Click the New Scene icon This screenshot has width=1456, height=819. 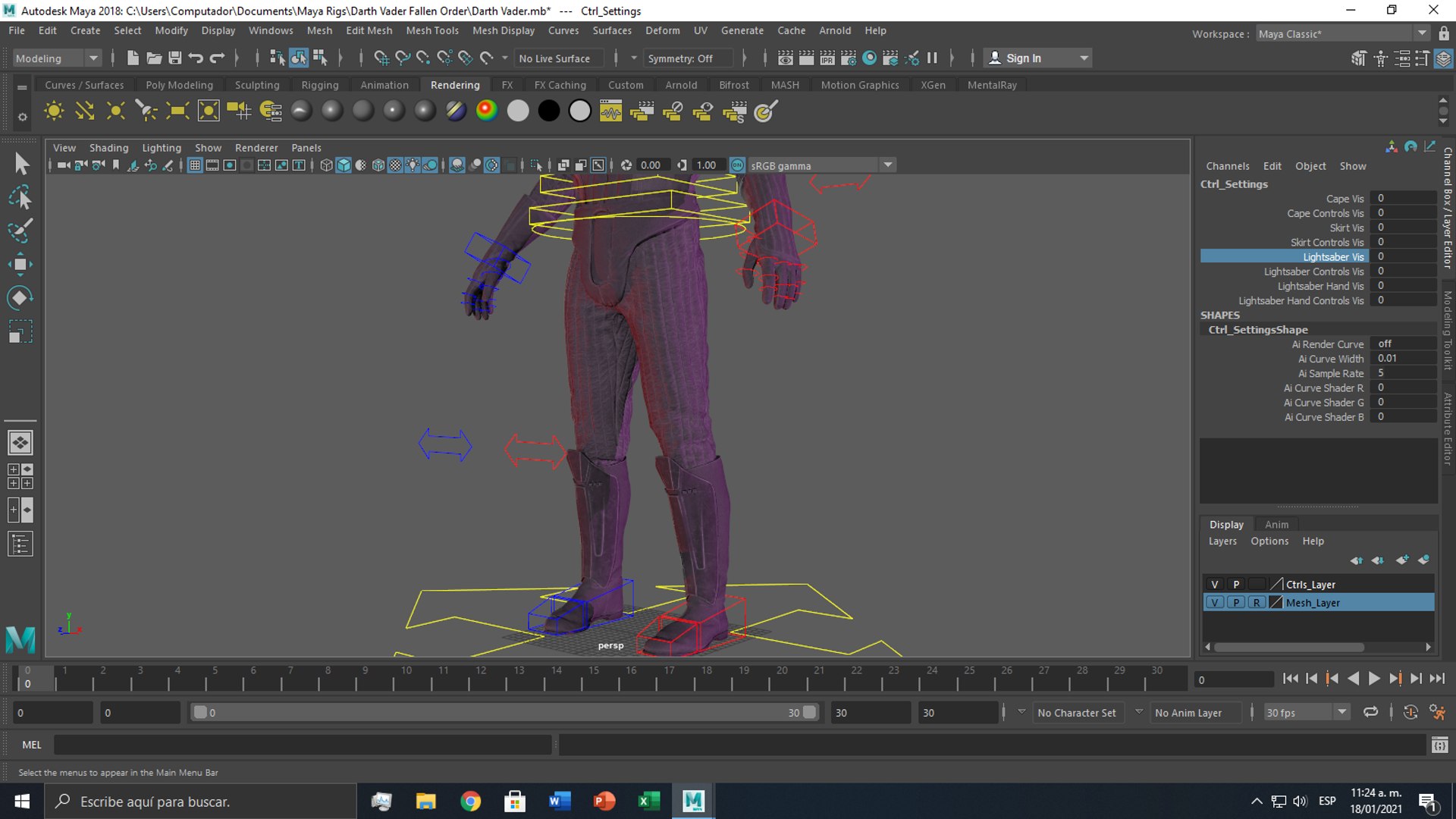[x=133, y=58]
